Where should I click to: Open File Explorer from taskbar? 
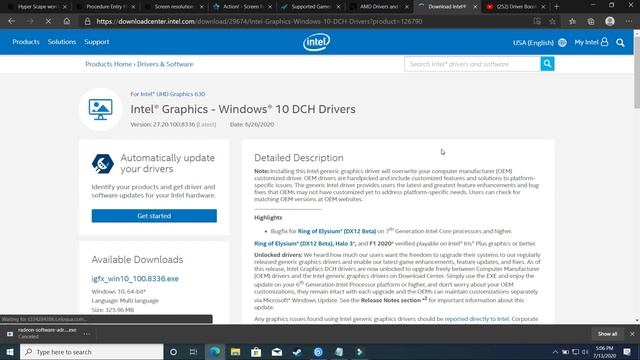(x=236, y=352)
